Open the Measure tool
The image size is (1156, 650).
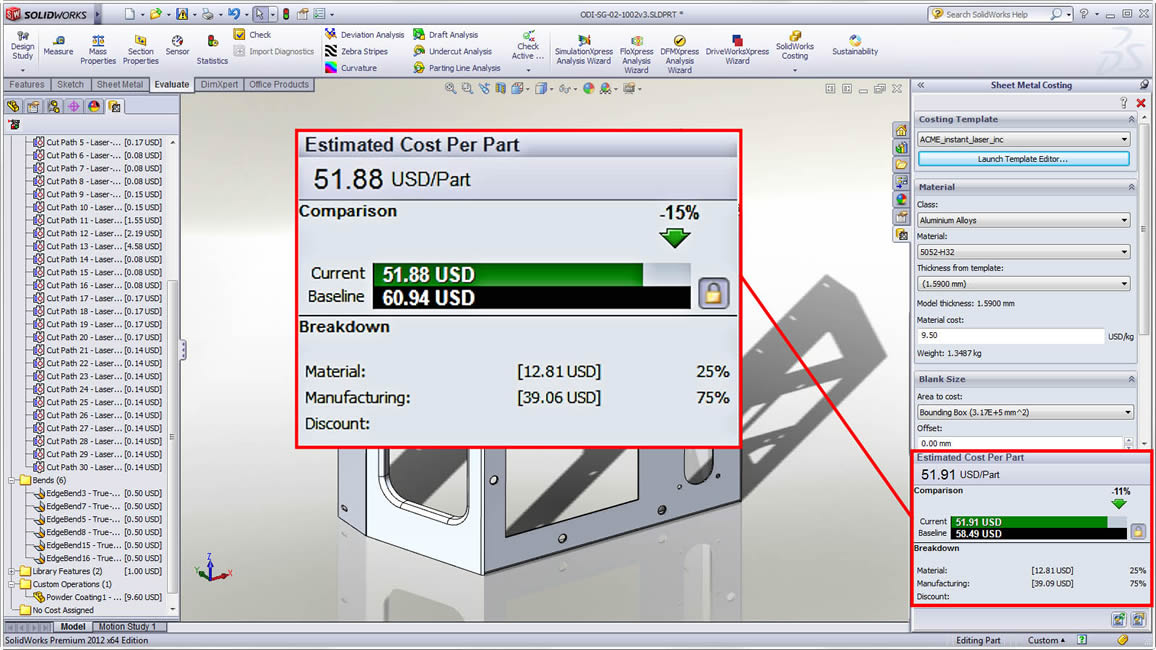58,45
